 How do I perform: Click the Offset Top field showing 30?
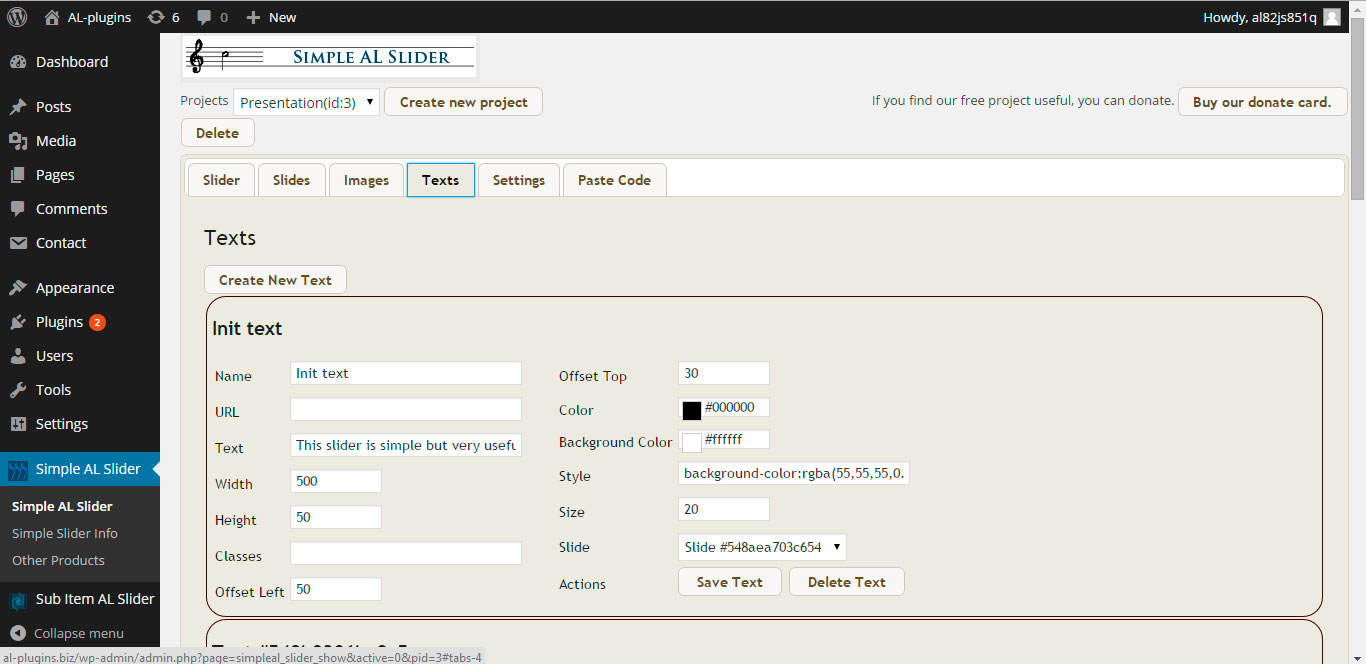coord(724,373)
